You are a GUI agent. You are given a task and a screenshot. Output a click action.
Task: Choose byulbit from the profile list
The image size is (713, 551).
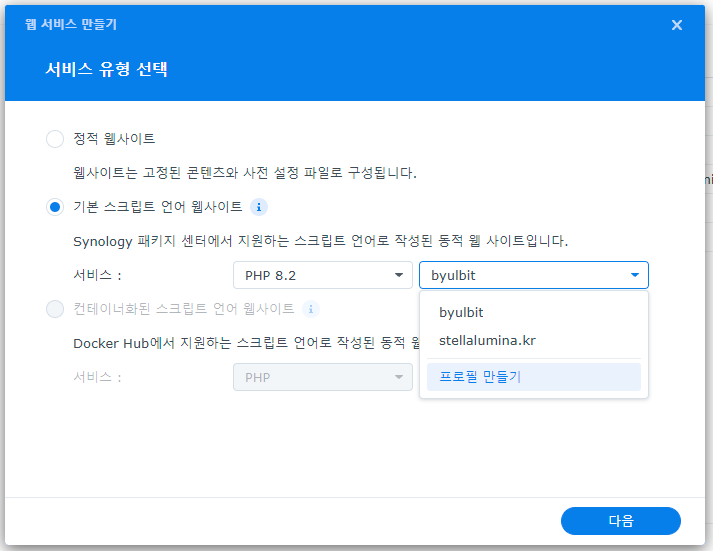461,312
